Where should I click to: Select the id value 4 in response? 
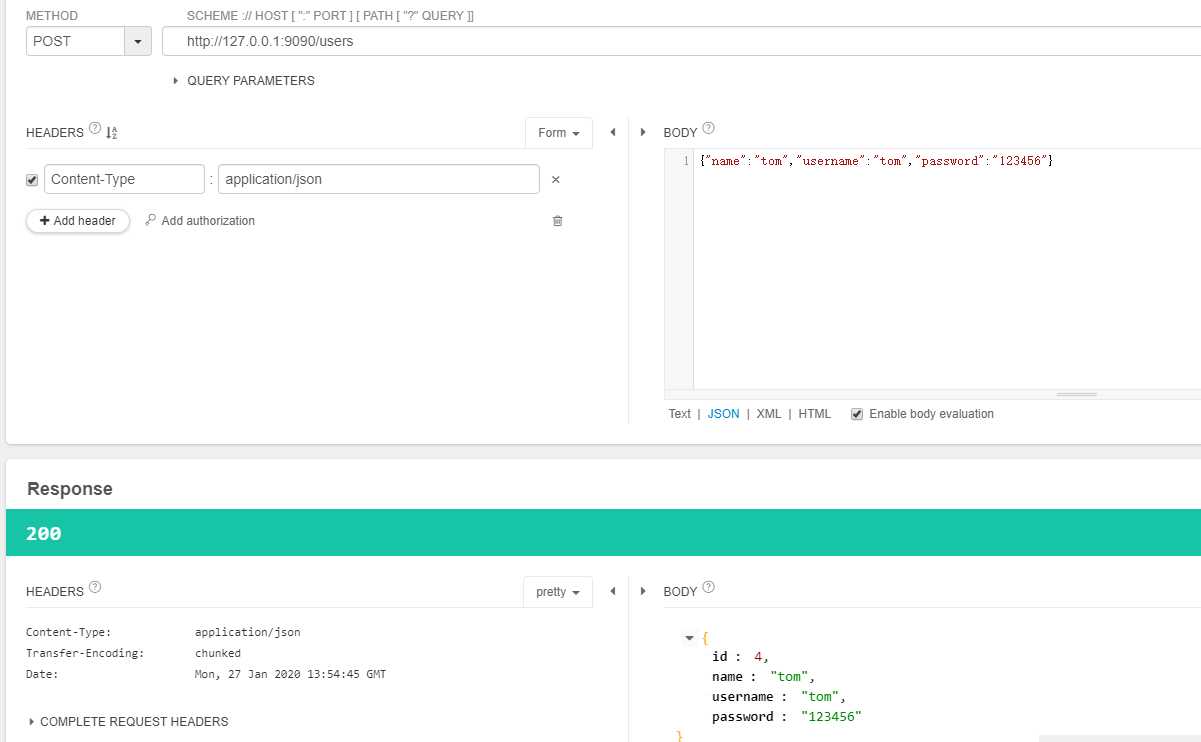(x=759, y=657)
